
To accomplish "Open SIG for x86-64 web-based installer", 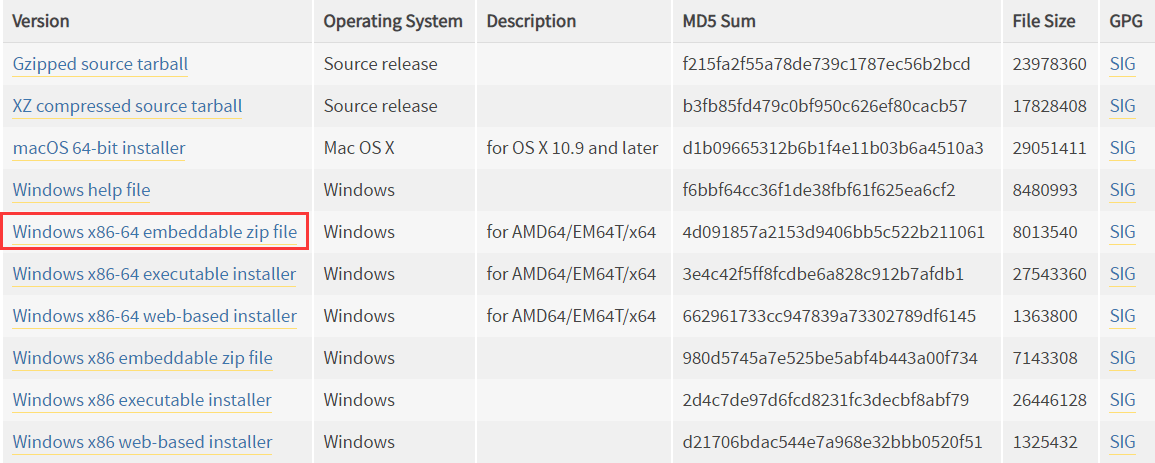I will click(1122, 316).
